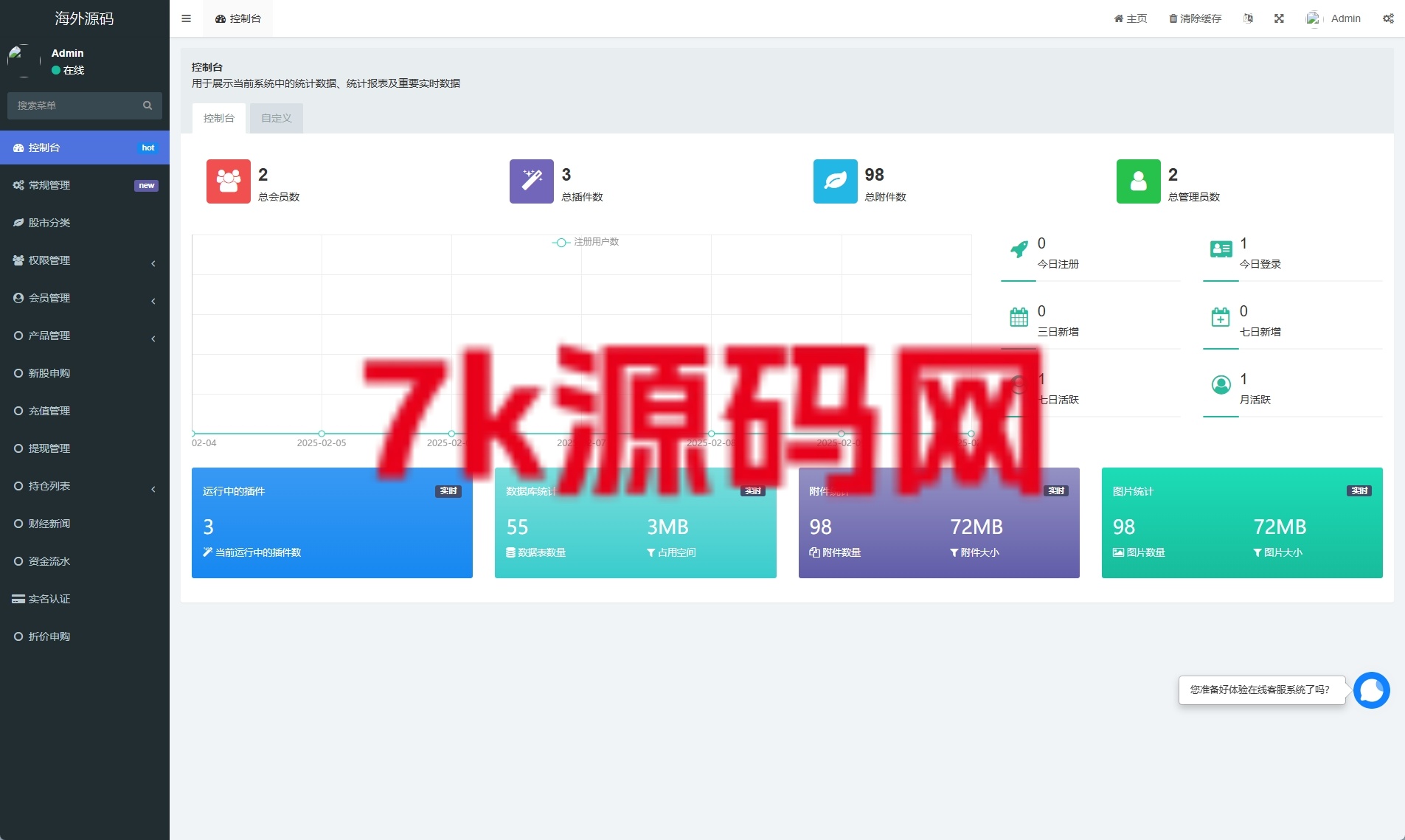Click the Admin avatar in the sidebar

(x=24, y=60)
